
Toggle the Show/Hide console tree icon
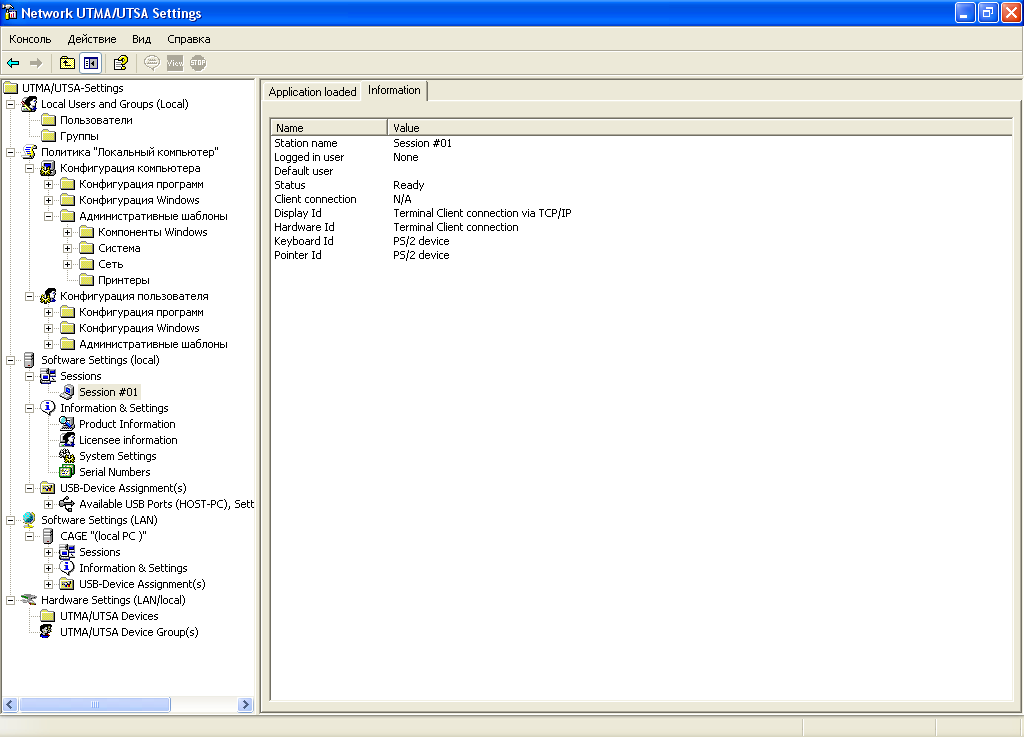pyautogui.click(x=91, y=63)
